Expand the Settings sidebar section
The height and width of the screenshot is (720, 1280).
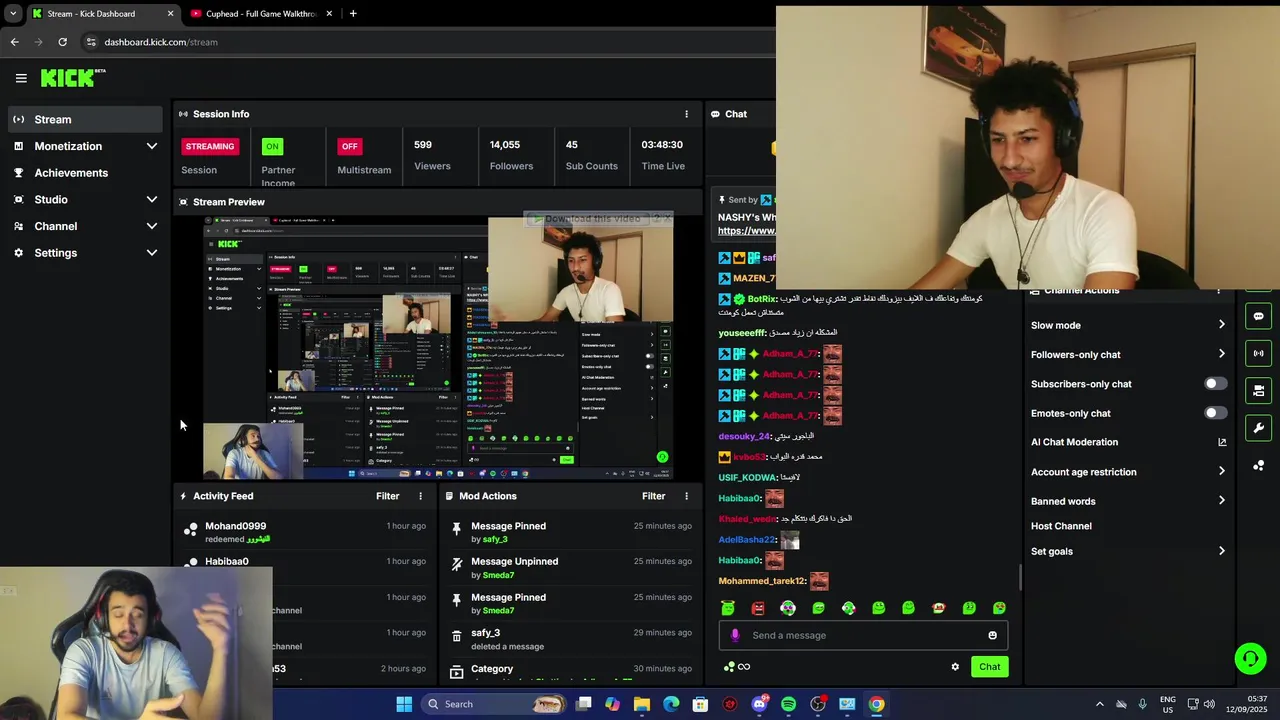coord(152,253)
